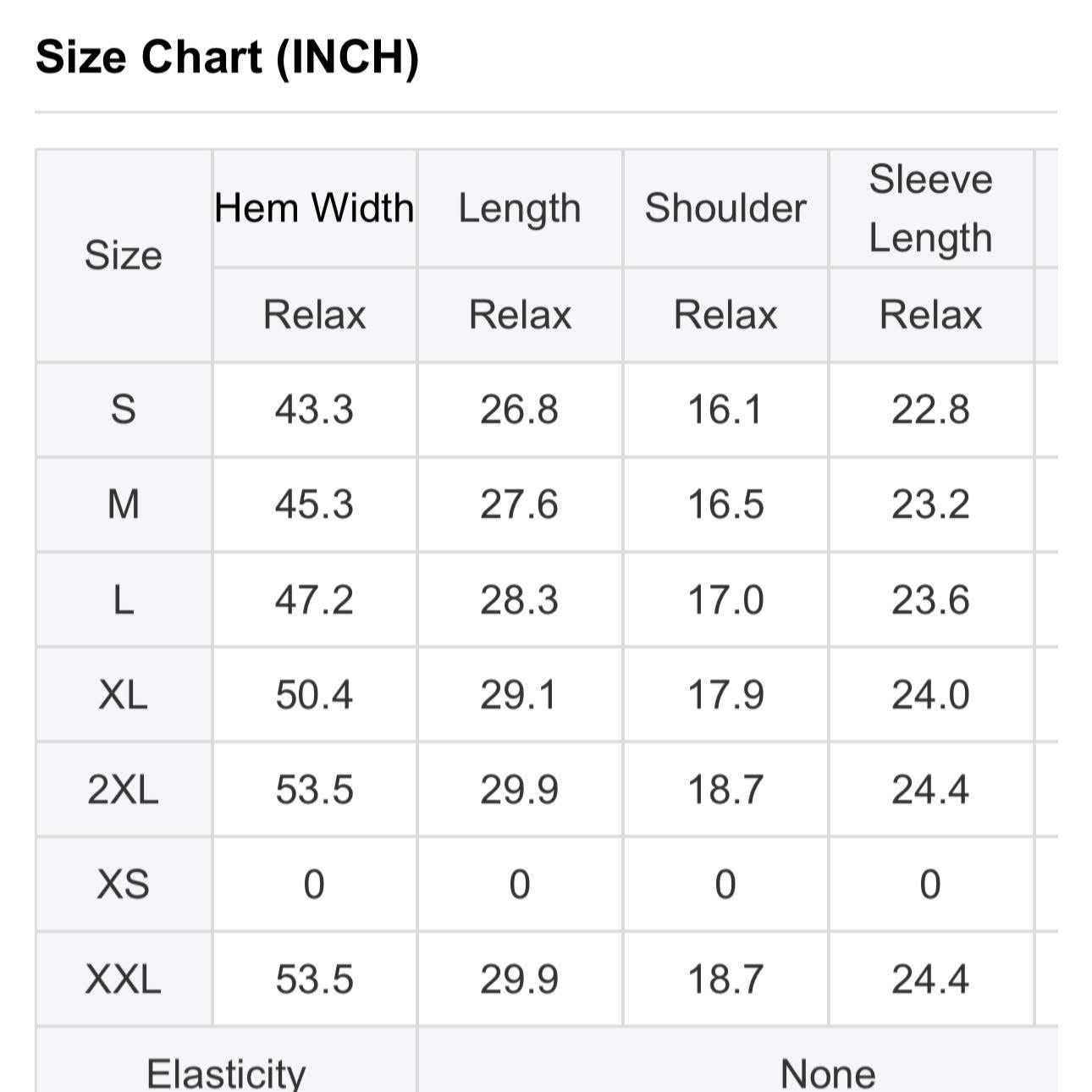This screenshot has height=1092, width=1092.
Task: Select the 27.6 length value
Action: pos(520,505)
